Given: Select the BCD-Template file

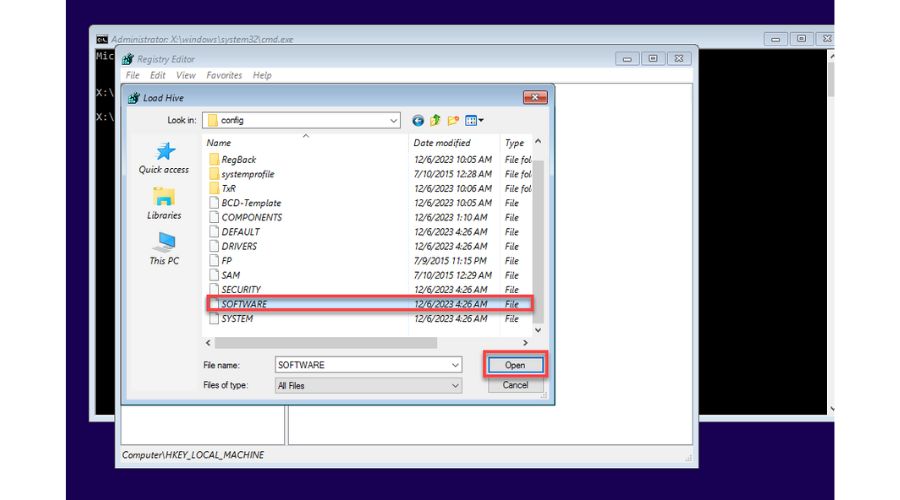Looking at the screenshot, I should (x=245, y=203).
